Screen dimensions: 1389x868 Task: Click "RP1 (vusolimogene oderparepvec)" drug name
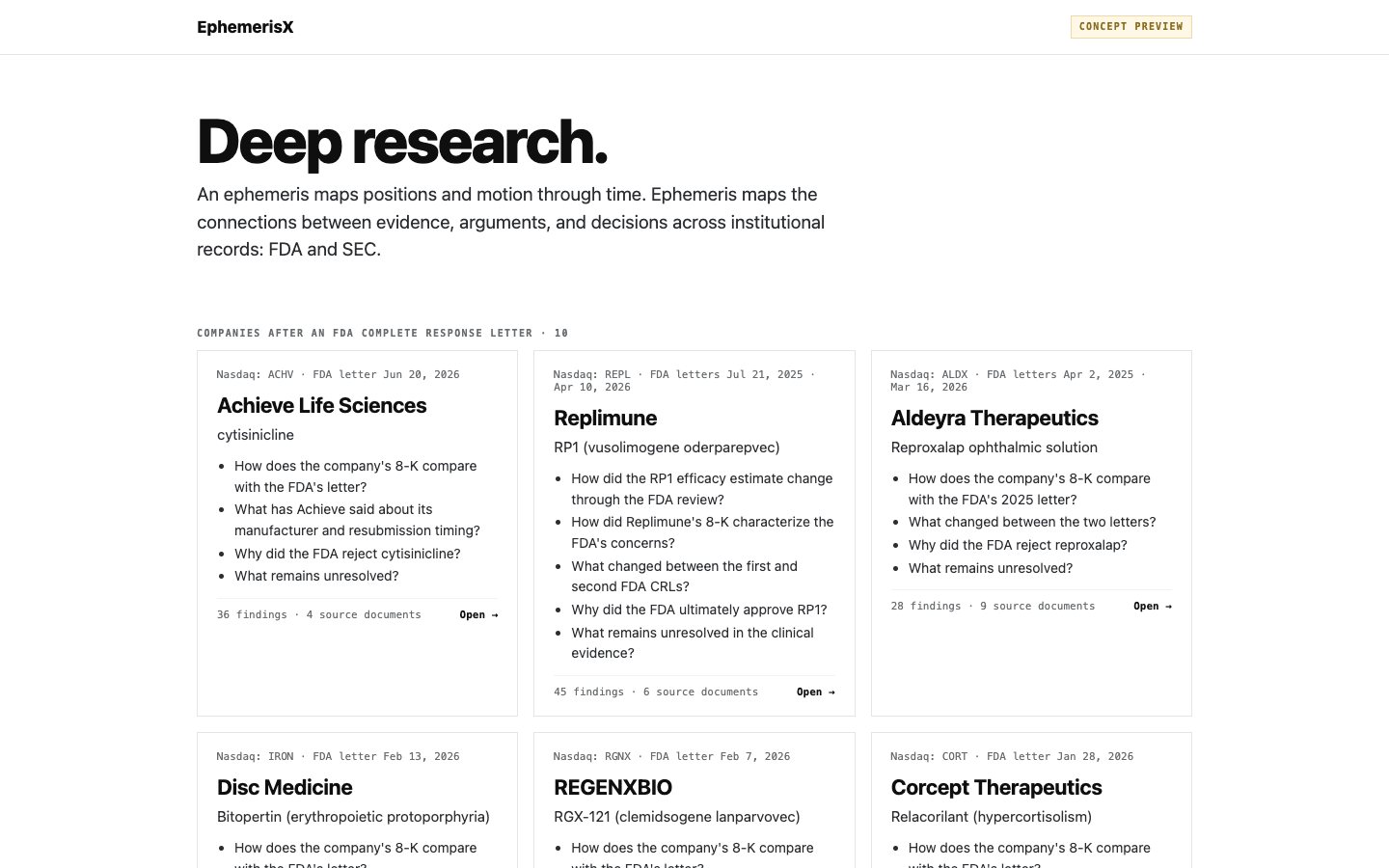pyautogui.click(x=667, y=448)
